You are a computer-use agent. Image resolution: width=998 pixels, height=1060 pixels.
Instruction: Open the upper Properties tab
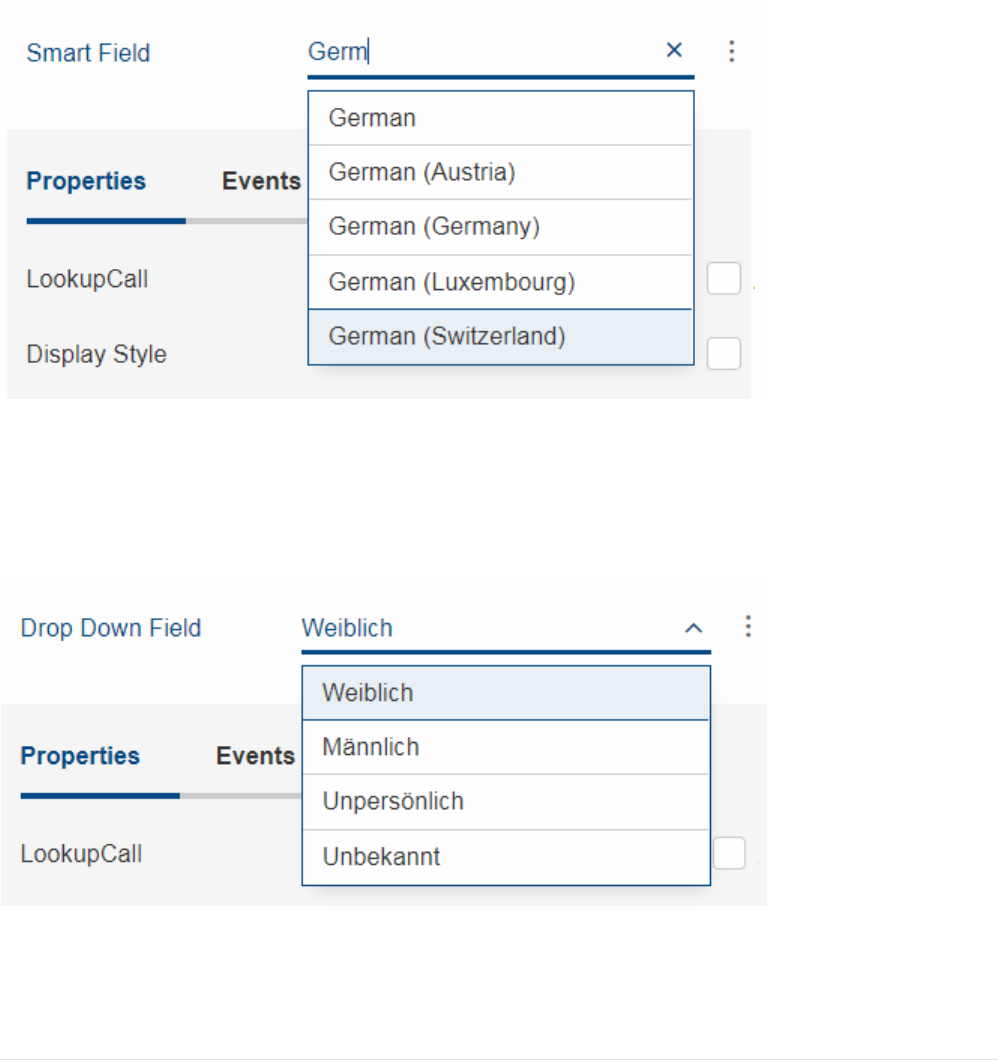86,182
